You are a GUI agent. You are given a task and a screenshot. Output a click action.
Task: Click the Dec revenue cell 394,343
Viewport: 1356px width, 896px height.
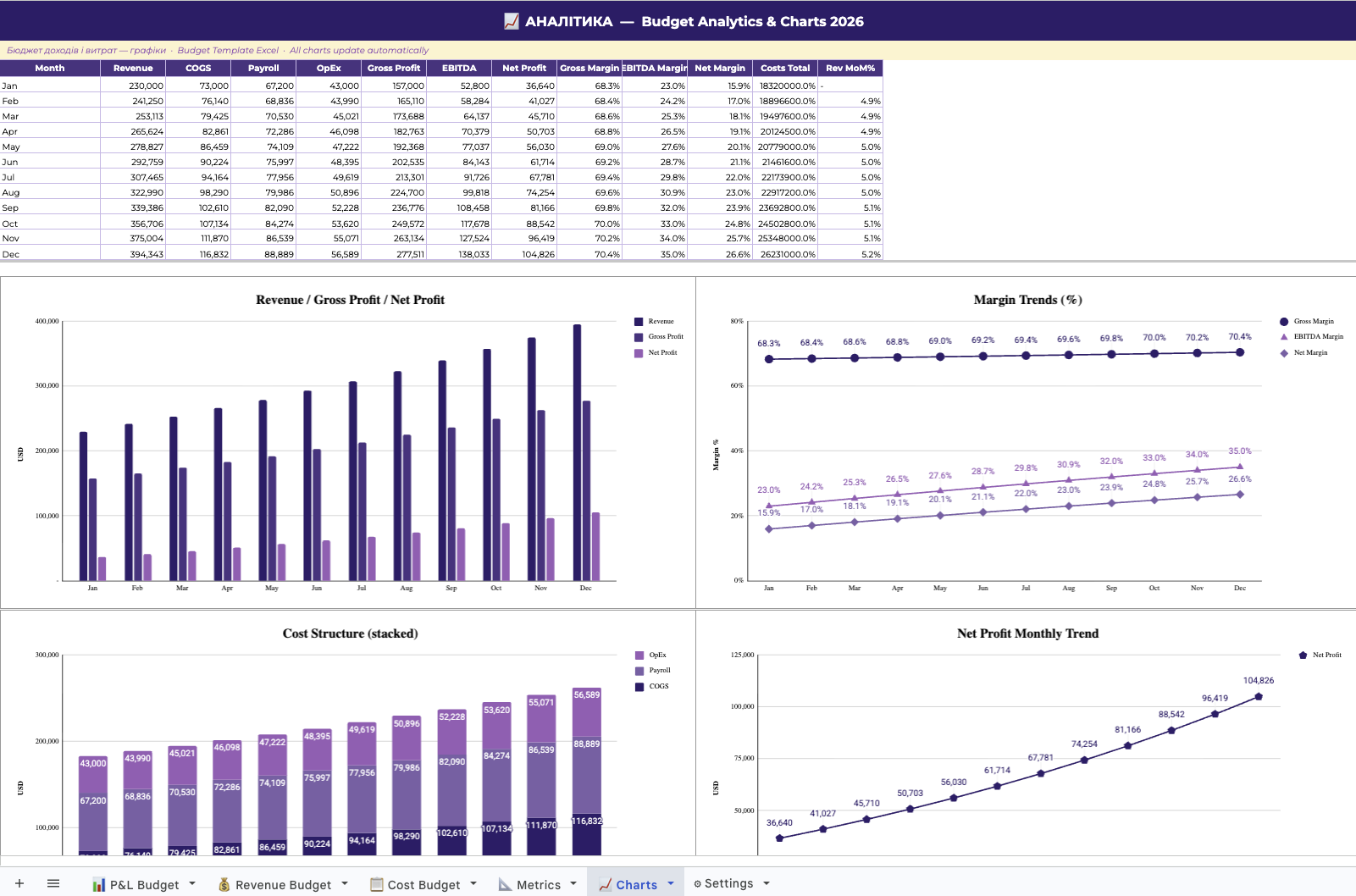pyautogui.click(x=133, y=254)
